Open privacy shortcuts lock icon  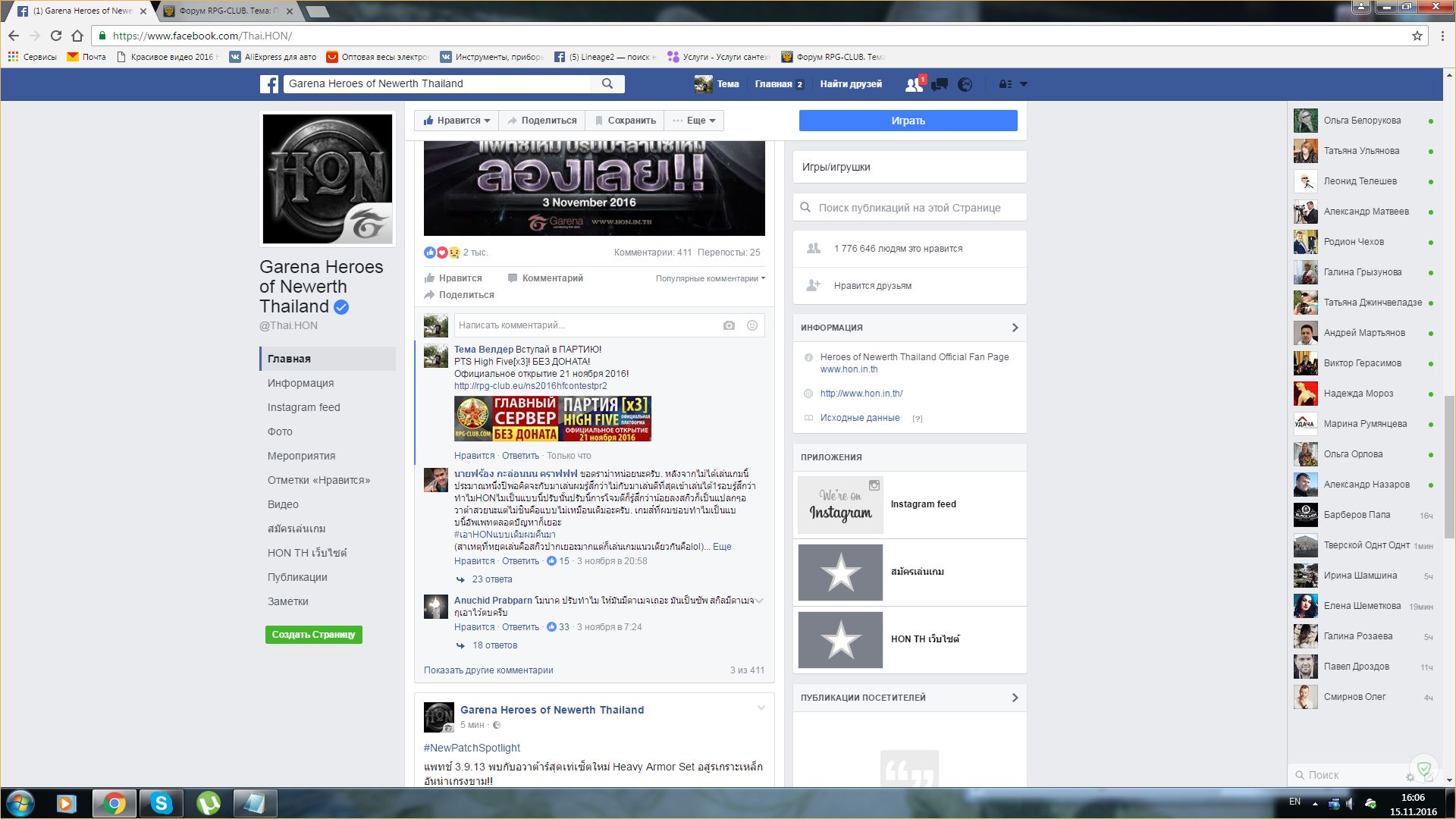pyautogui.click(x=1006, y=84)
